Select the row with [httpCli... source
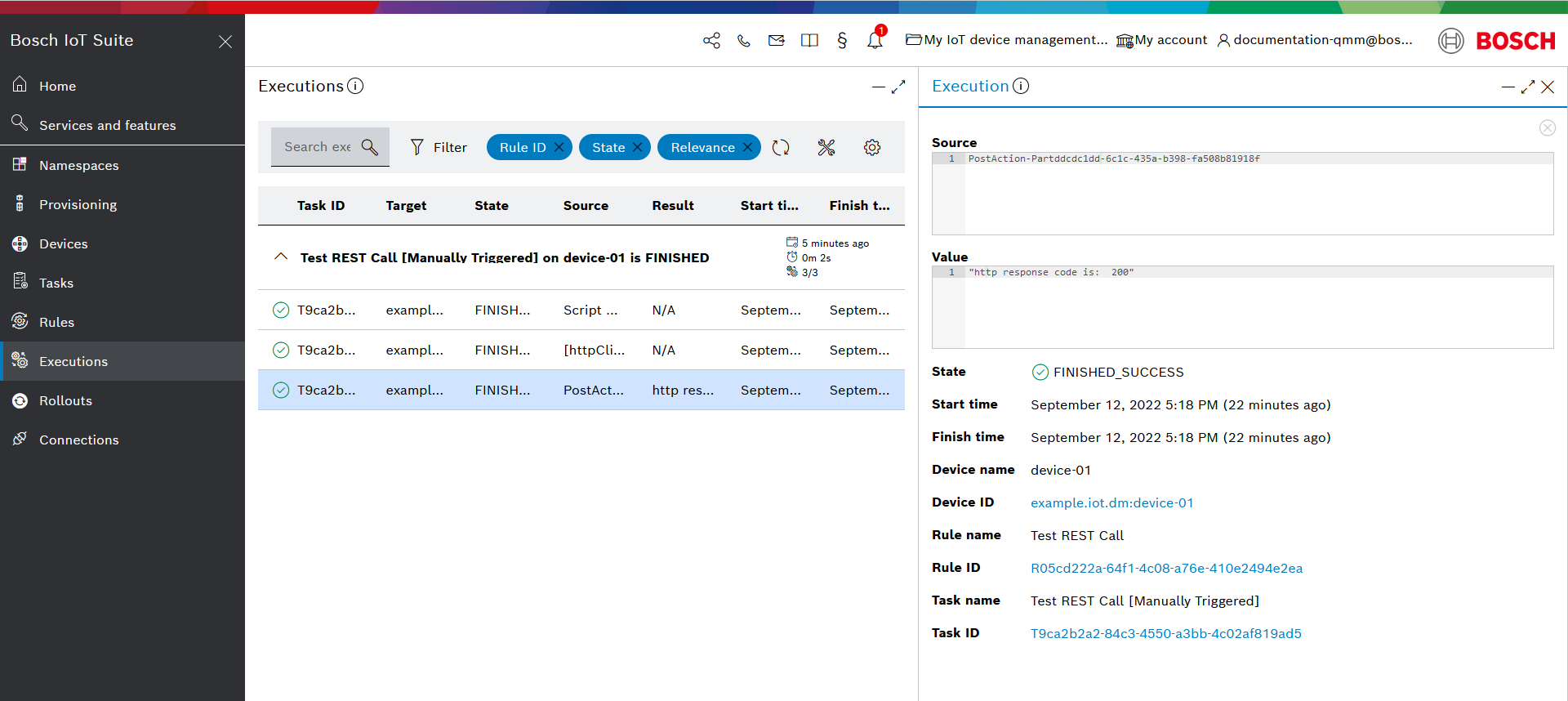Viewport: 1568px width, 701px height. pyautogui.click(x=581, y=350)
